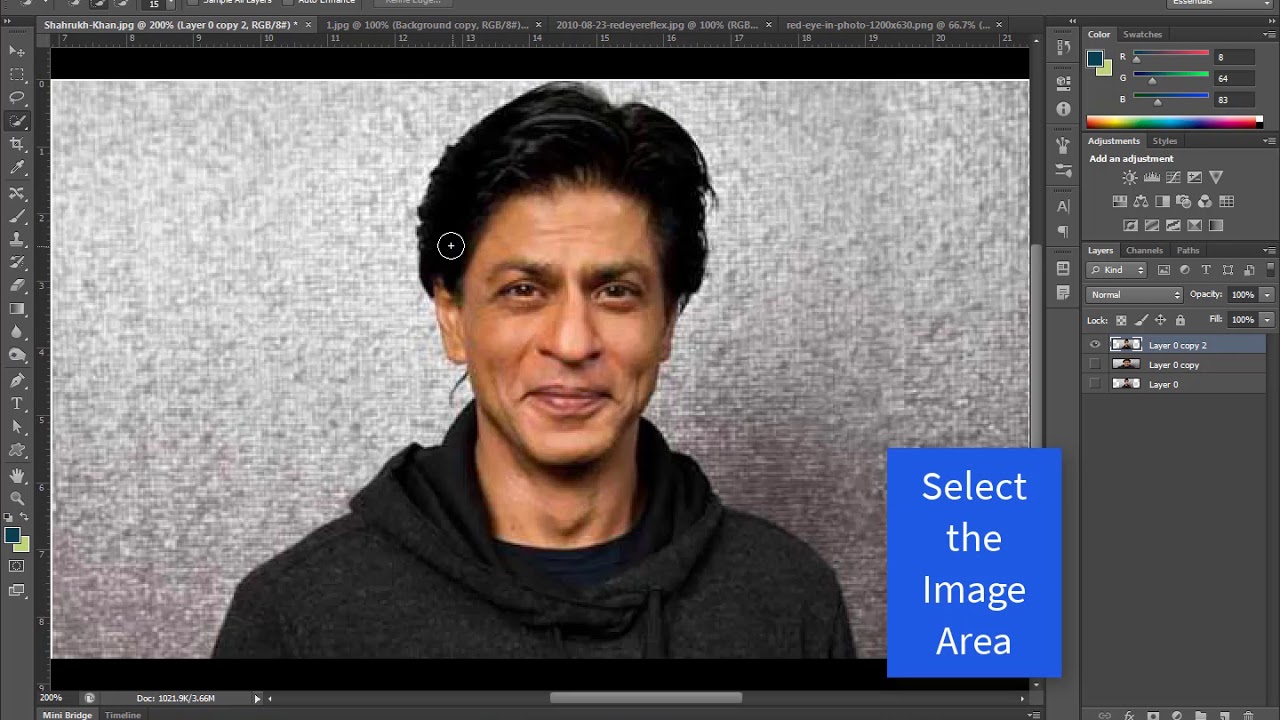Select the Hand tool
This screenshot has width=1280, height=720.
click(17, 475)
